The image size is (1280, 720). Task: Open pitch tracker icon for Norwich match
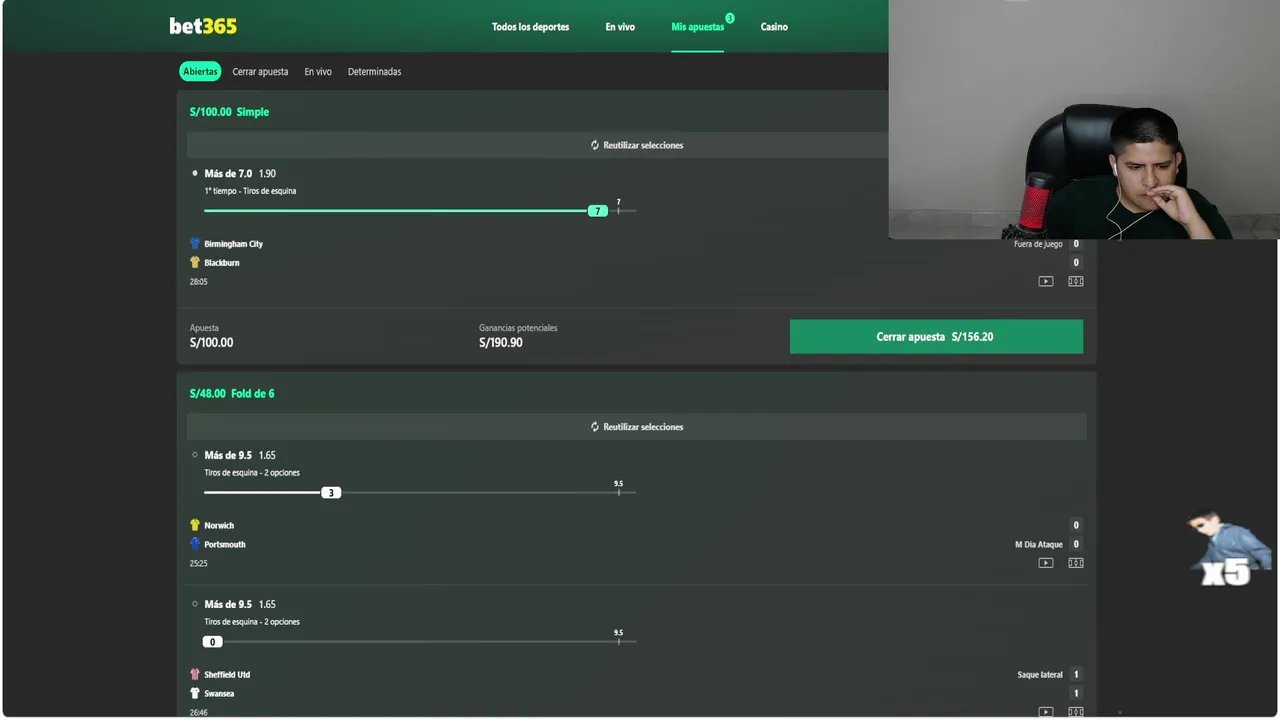tap(1076, 563)
